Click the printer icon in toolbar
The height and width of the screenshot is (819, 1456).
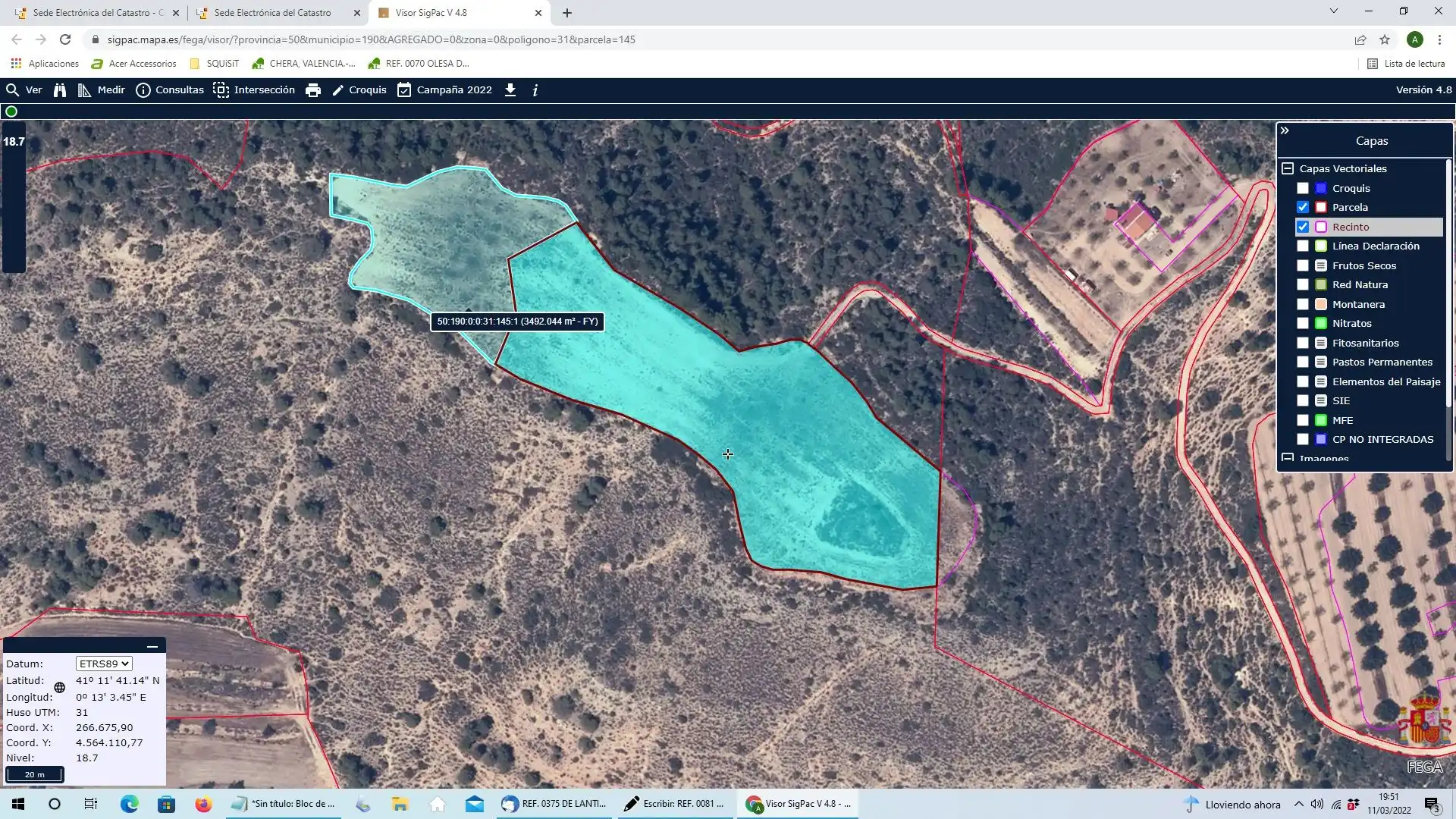(313, 90)
